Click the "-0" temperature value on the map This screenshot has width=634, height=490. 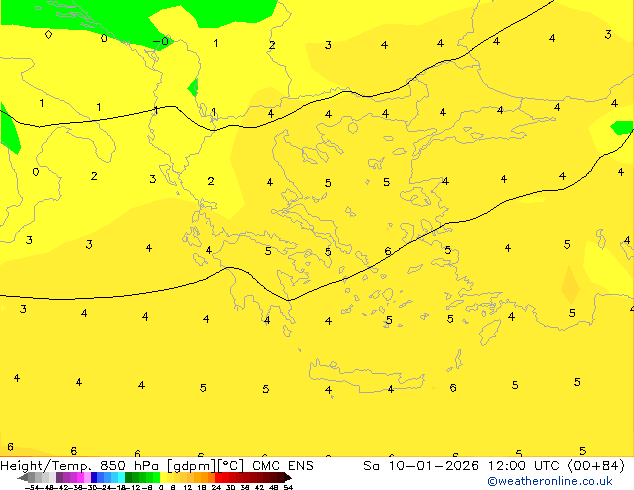coord(161,41)
